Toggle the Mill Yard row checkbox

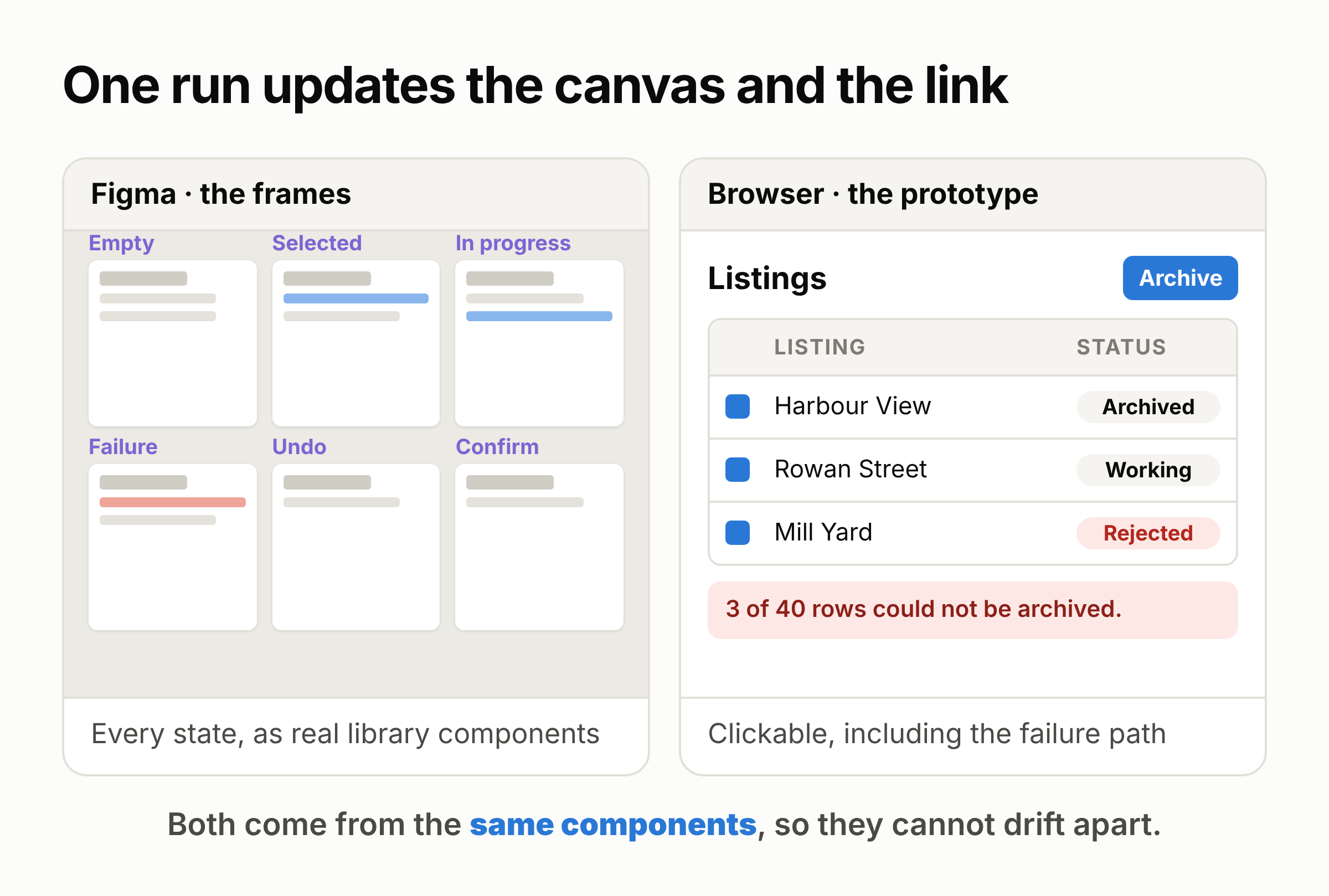click(x=737, y=533)
